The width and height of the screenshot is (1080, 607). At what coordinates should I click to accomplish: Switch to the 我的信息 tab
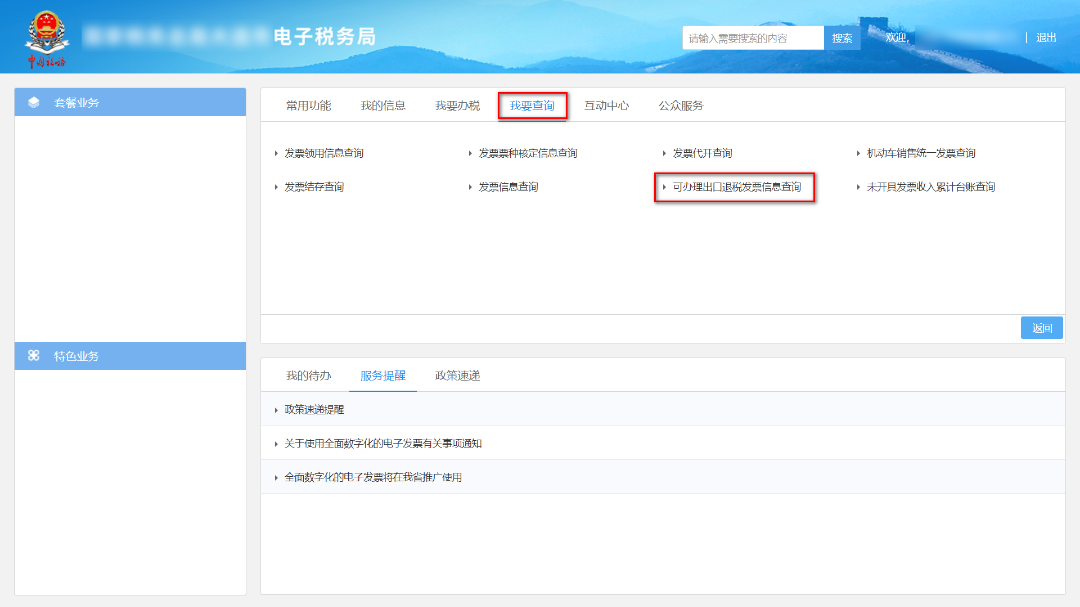[x=383, y=105]
